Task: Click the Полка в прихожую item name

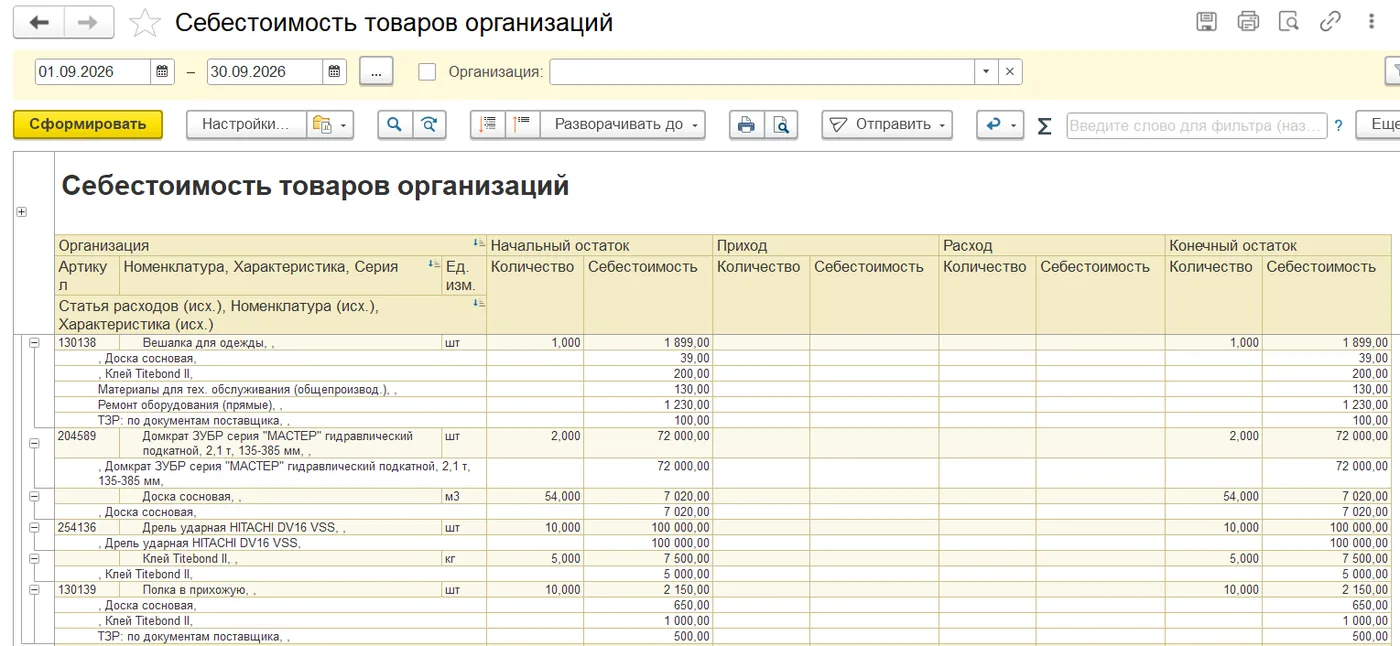Action: (198, 590)
